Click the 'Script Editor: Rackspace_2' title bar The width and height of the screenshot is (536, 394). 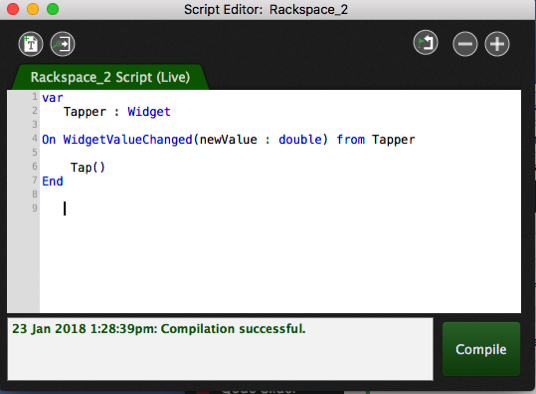[x=266, y=10]
